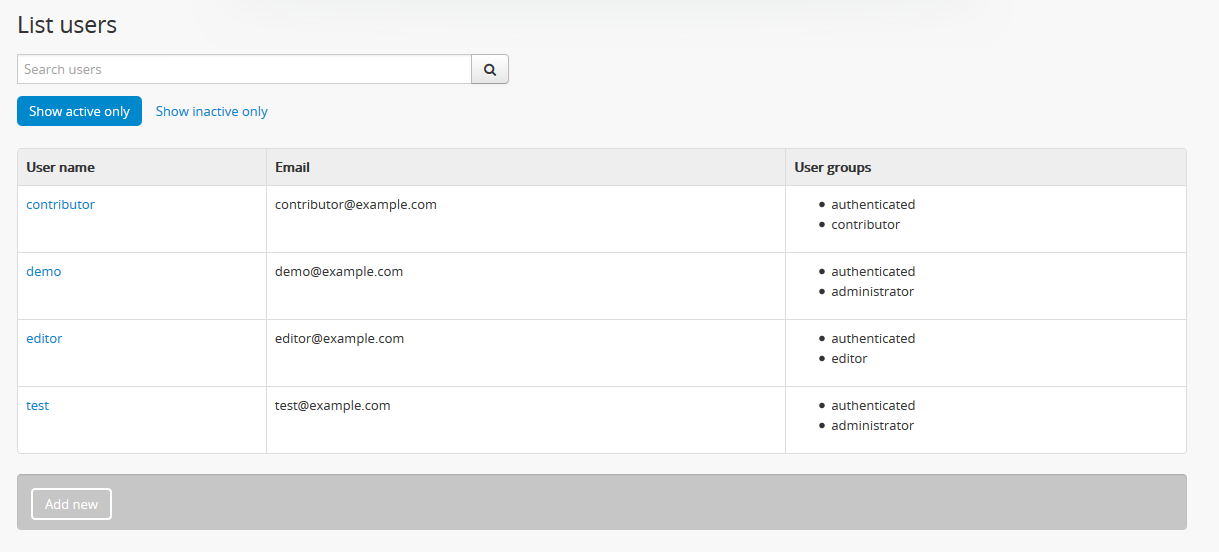Open the test user name link
1219x552 pixels.
click(x=37, y=405)
